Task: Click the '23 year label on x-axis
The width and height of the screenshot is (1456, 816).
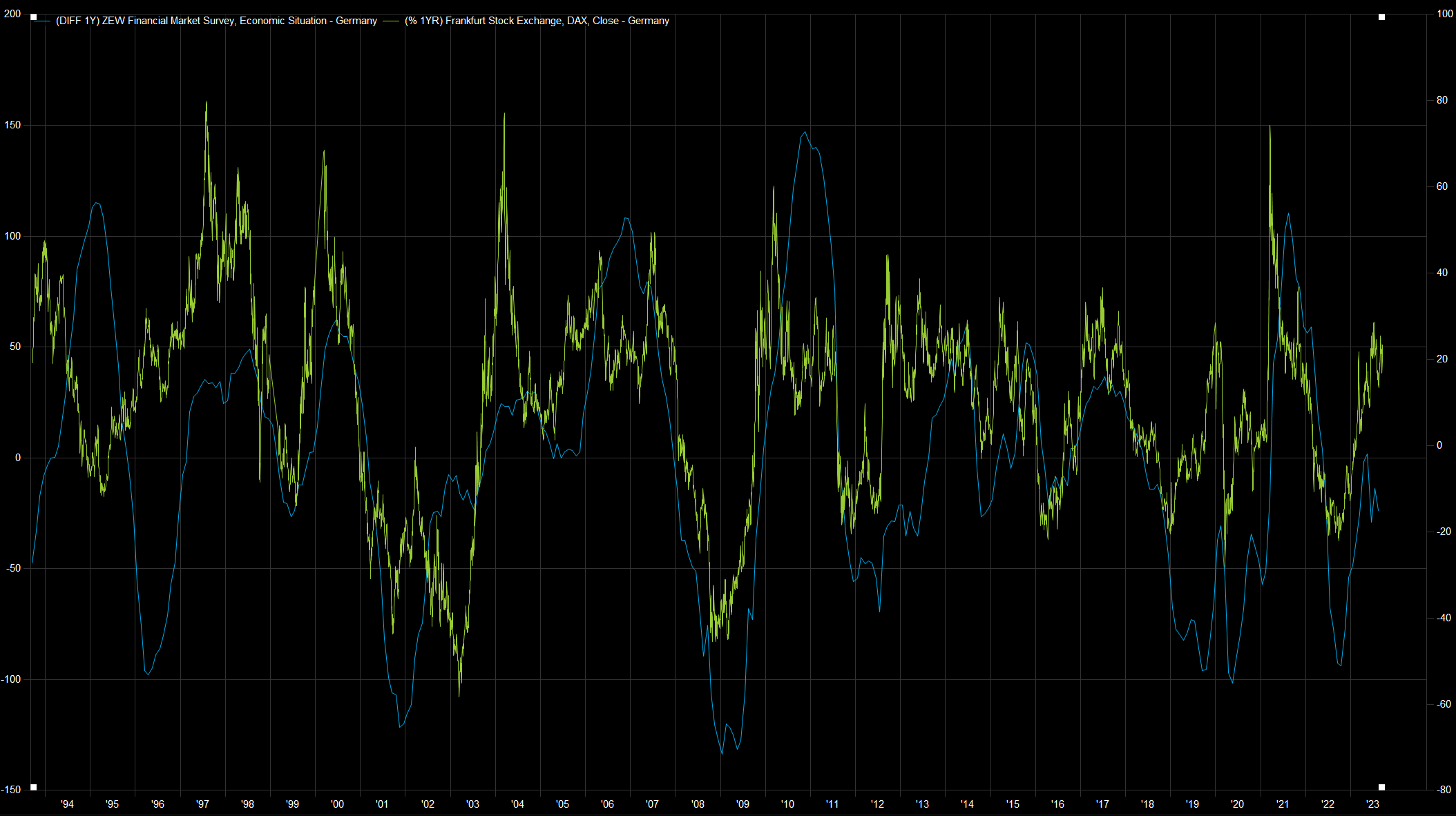Action: pos(1373,804)
